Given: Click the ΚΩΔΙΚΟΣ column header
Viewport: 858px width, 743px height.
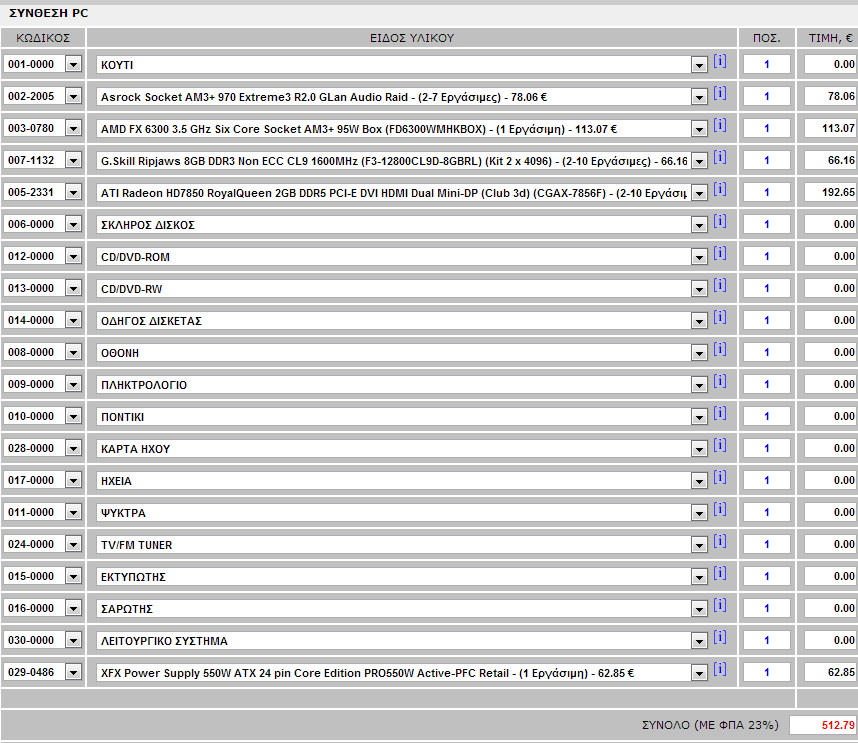Looking at the screenshot, I should pos(43,38).
